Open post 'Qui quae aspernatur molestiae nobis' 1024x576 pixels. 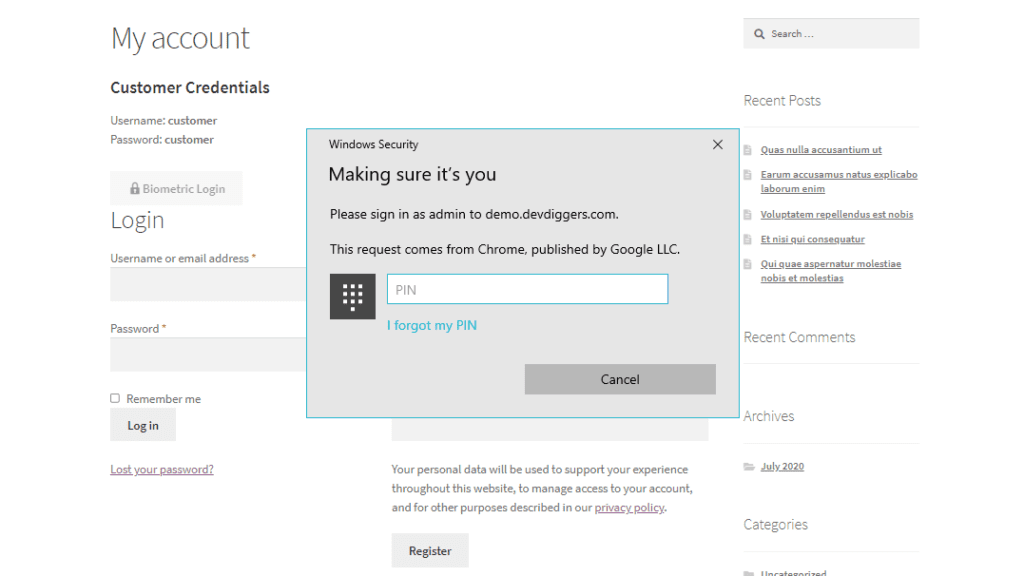click(x=831, y=271)
